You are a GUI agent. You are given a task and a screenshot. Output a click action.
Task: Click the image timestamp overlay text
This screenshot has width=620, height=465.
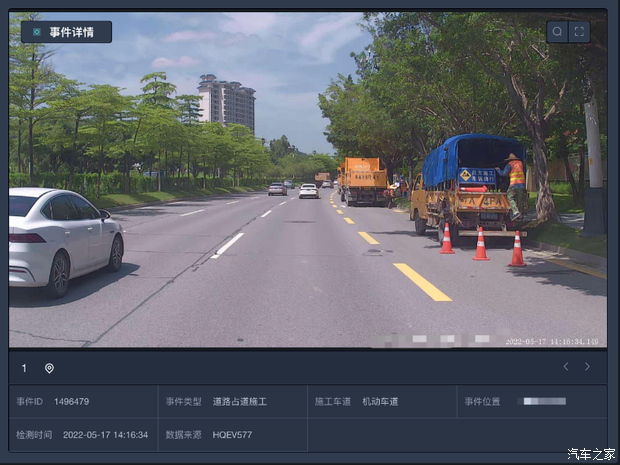pyautogui.click(x=552, y=342)
